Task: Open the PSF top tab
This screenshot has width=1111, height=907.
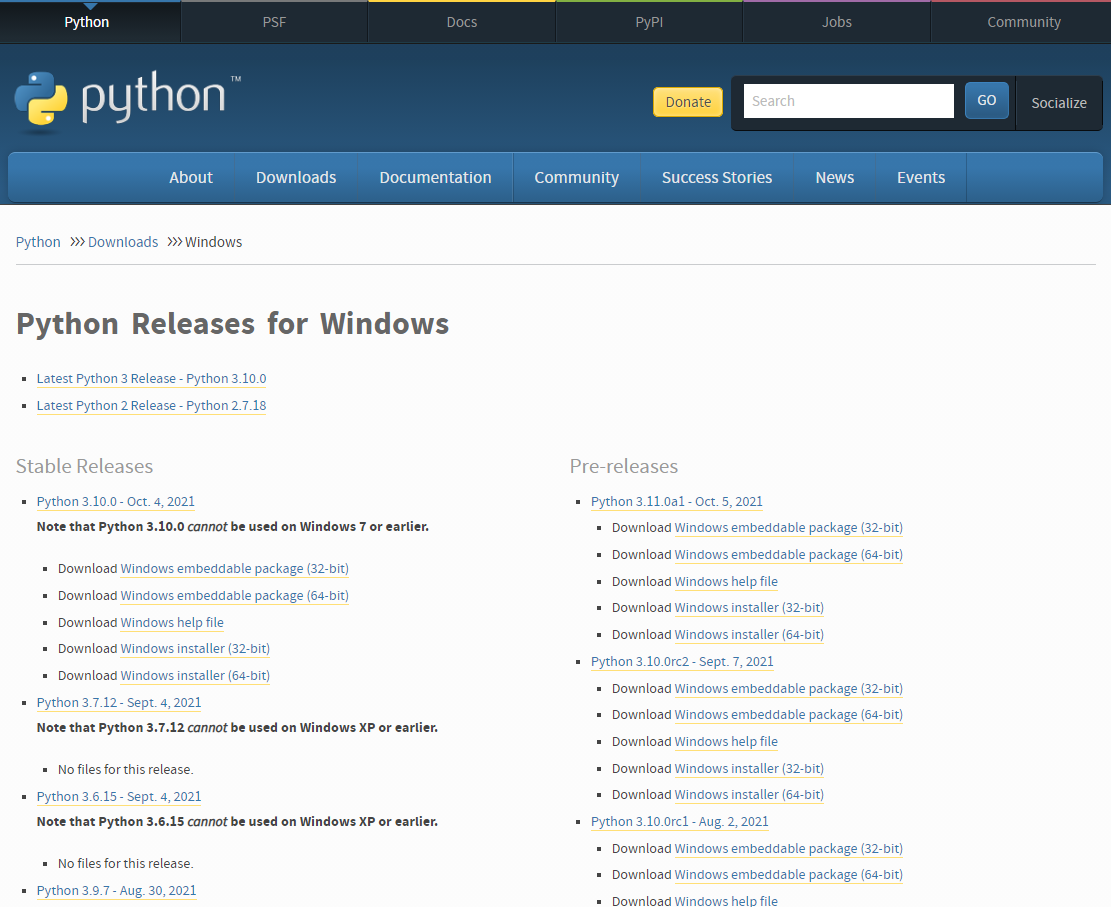Action: pos(274,22)
